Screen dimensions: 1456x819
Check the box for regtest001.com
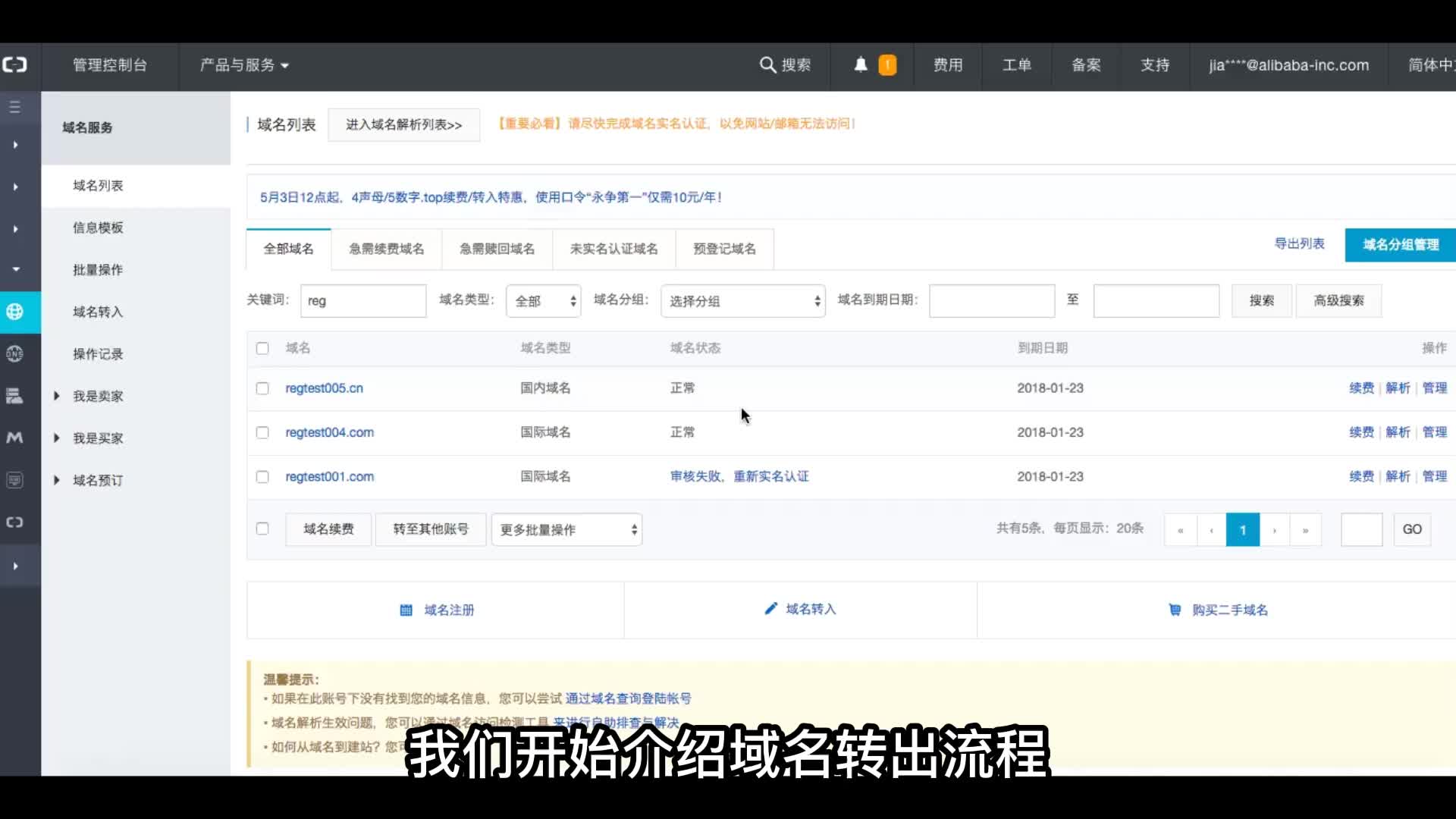[x=262, y=477]
